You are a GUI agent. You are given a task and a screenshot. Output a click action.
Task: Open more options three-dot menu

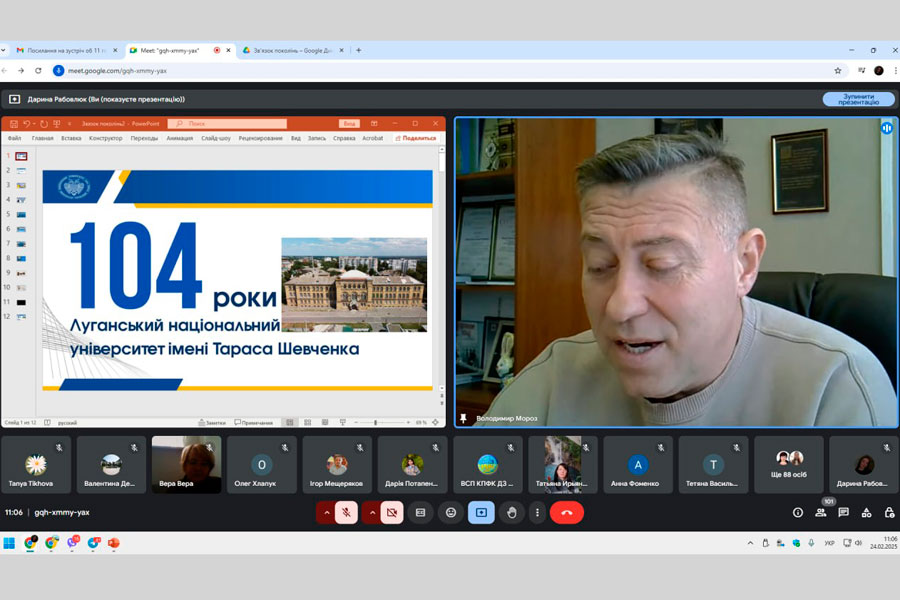(537, 512)
